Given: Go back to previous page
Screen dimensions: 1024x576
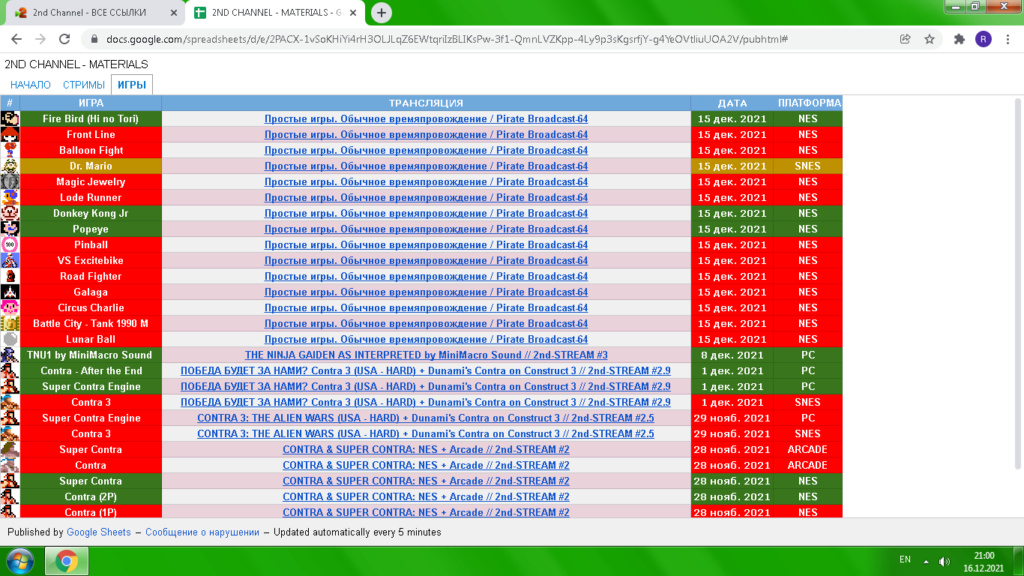Looking at the screenshot, I should click(16, 39).
